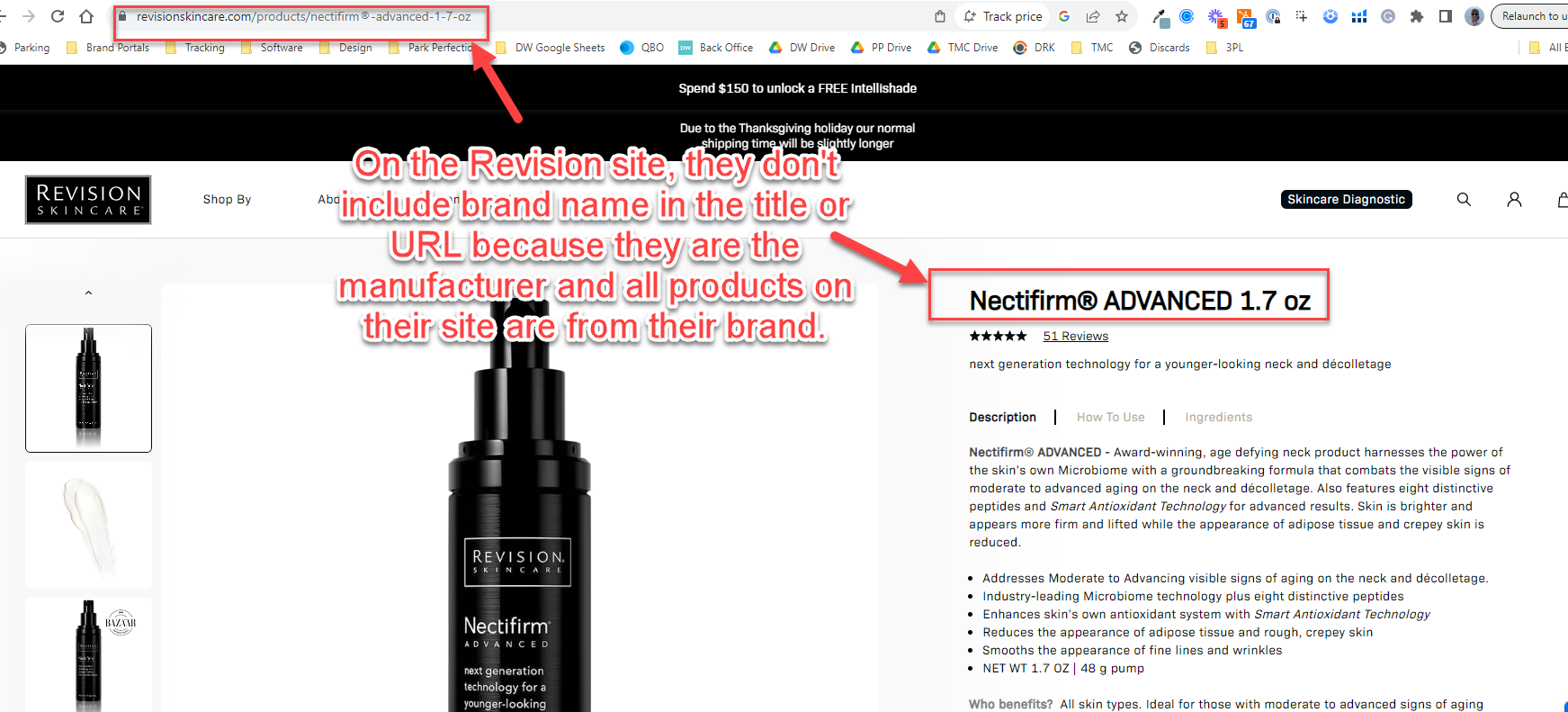Open the blue swirl C extension
Image resolution: width=1568 pixels, height=712 pixels.
[x=1187, y=16]
